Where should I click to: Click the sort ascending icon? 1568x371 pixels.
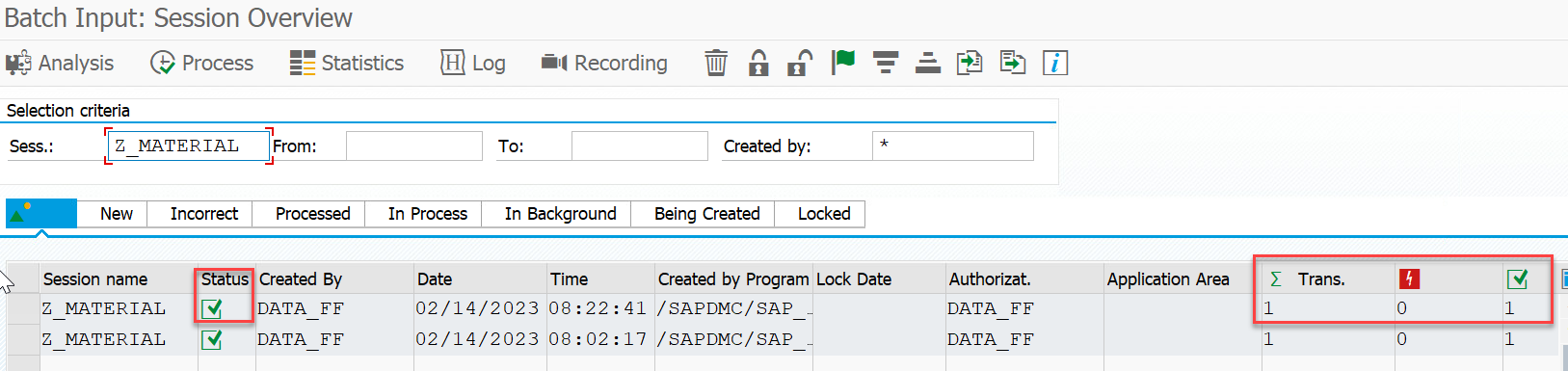[928, 64]
